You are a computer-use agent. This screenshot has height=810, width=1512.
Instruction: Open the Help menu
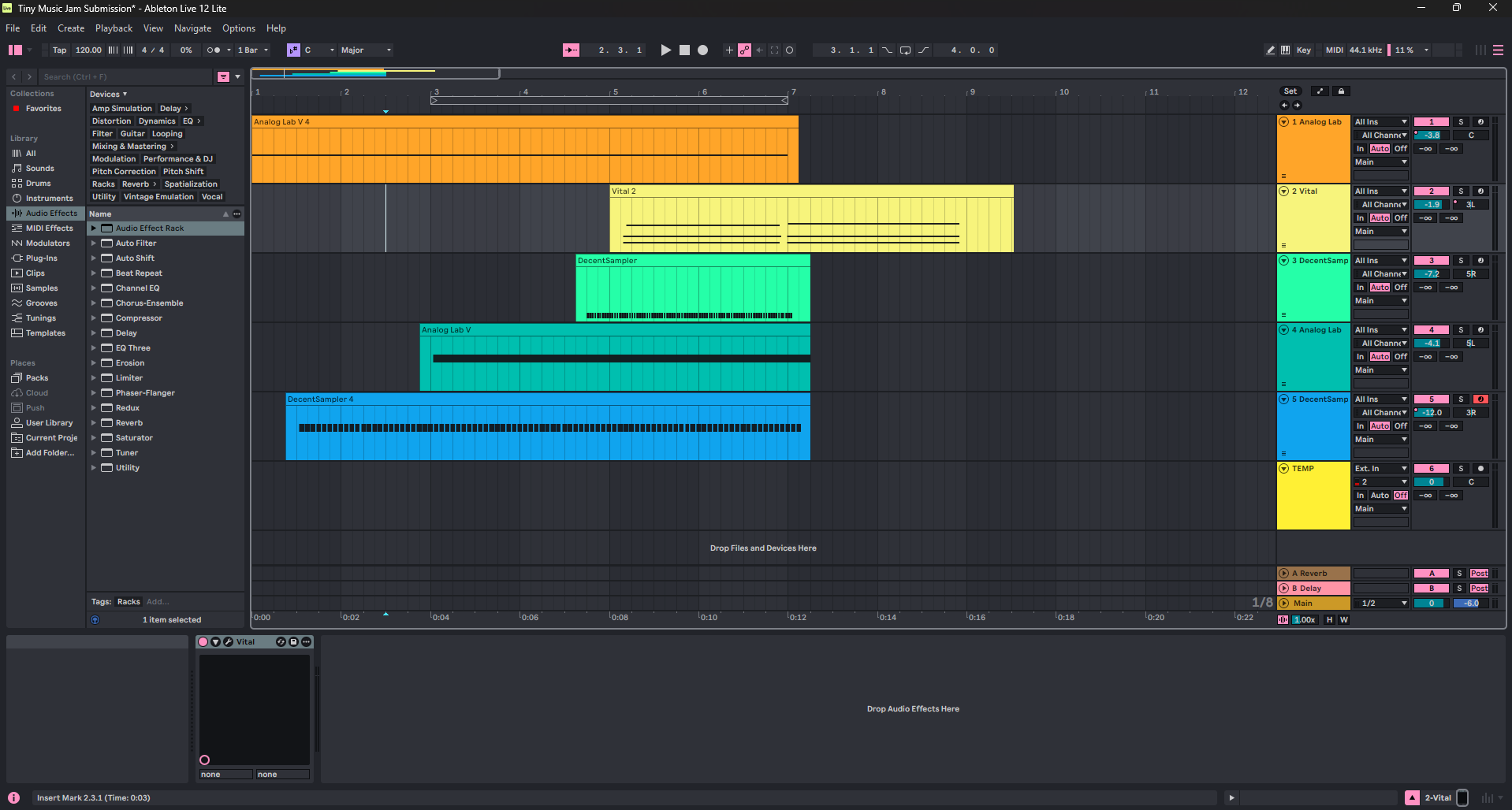[277, 28]
